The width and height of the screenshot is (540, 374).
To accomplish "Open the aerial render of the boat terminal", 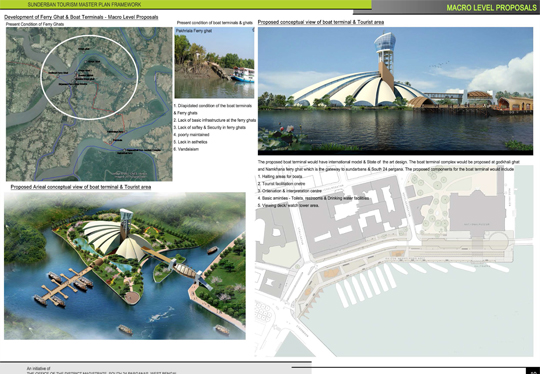I will 125,266.
